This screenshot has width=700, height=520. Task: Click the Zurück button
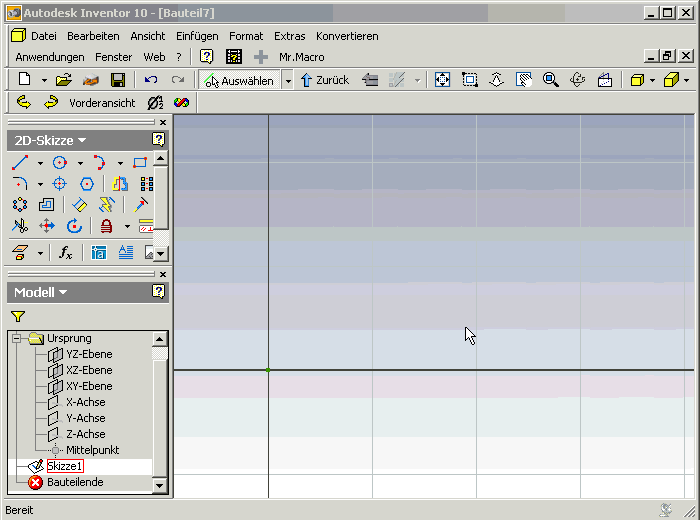pos(325,80)
